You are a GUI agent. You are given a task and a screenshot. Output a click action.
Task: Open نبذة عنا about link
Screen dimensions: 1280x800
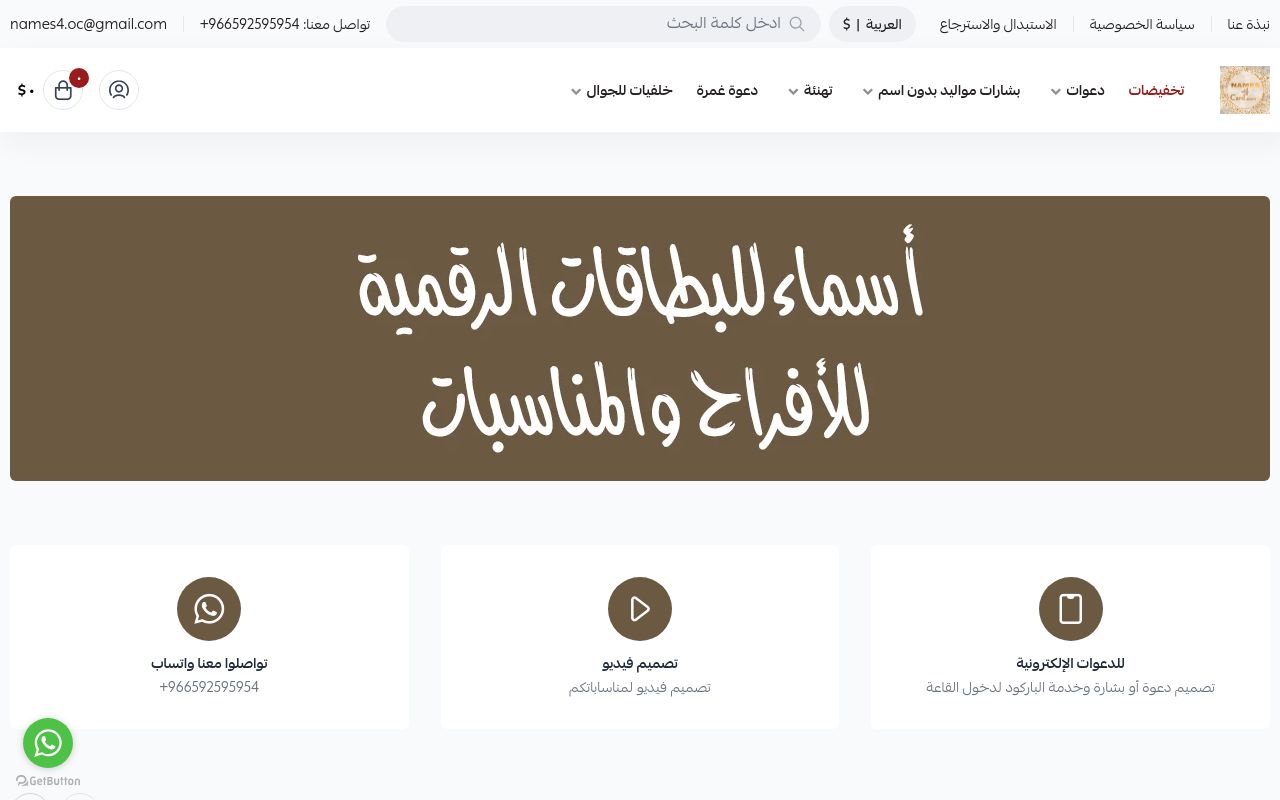1248,24
